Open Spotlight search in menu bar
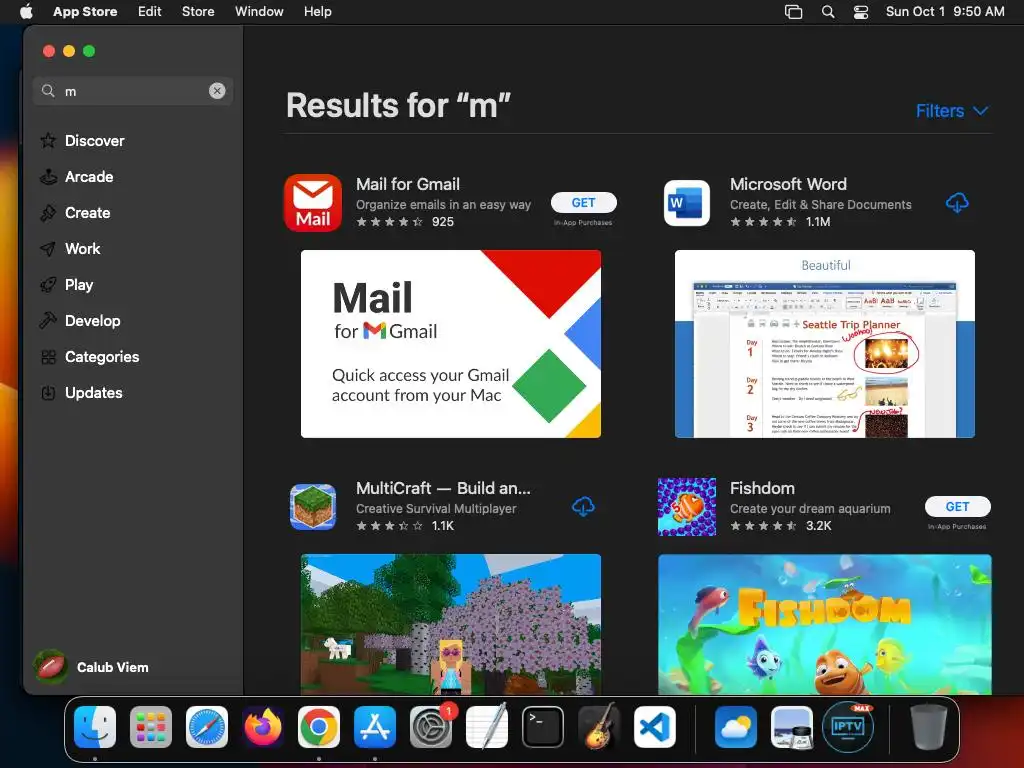 click(x=827, y=12)
